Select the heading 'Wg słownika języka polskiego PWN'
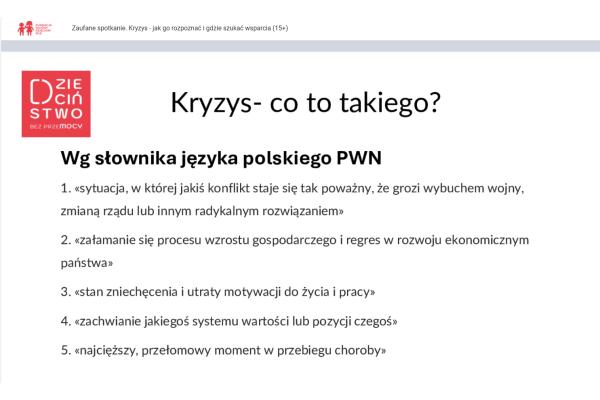This screenshot has width=600, height=400. [x=221, y=159]
